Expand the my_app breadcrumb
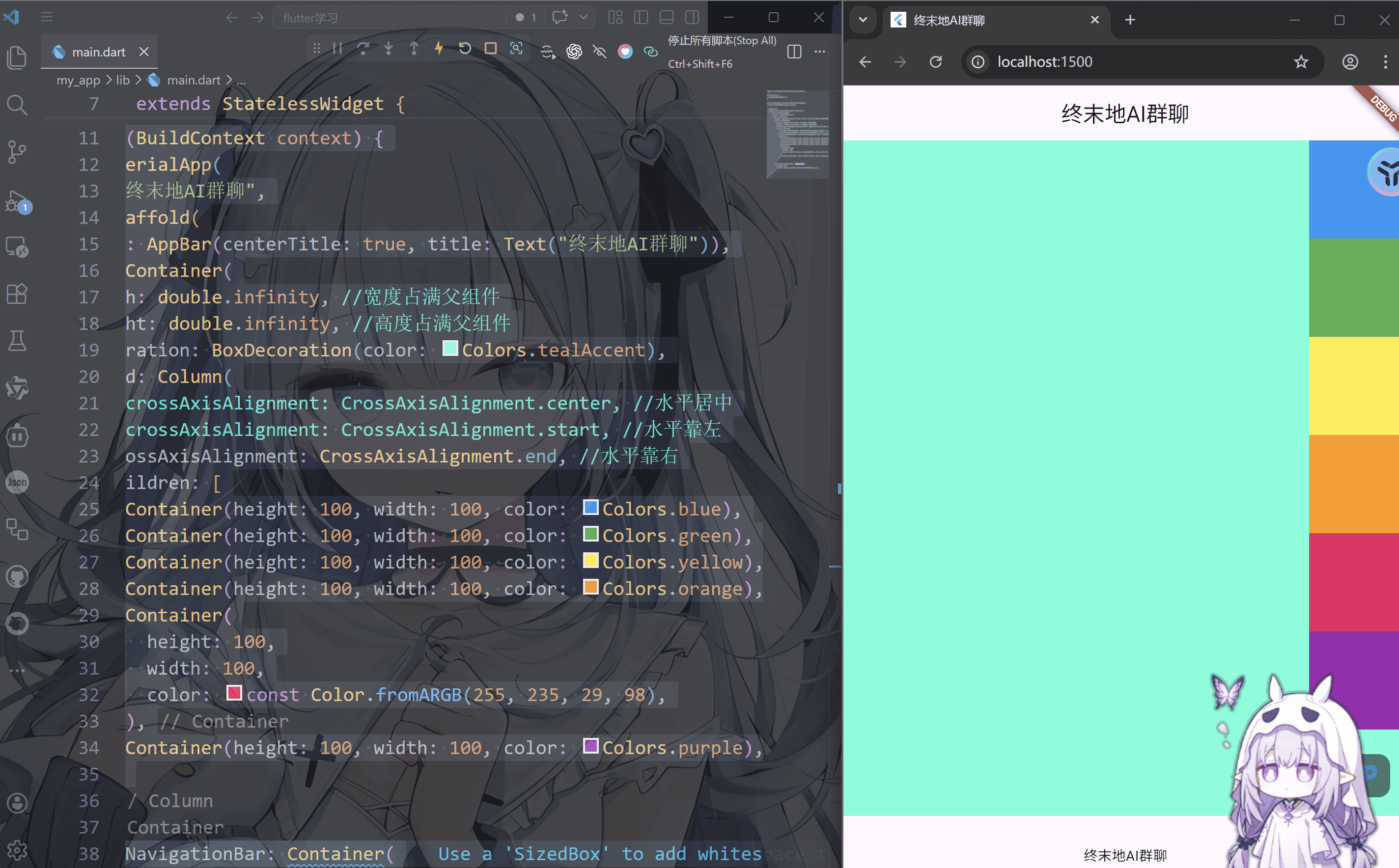 [78, 81]
